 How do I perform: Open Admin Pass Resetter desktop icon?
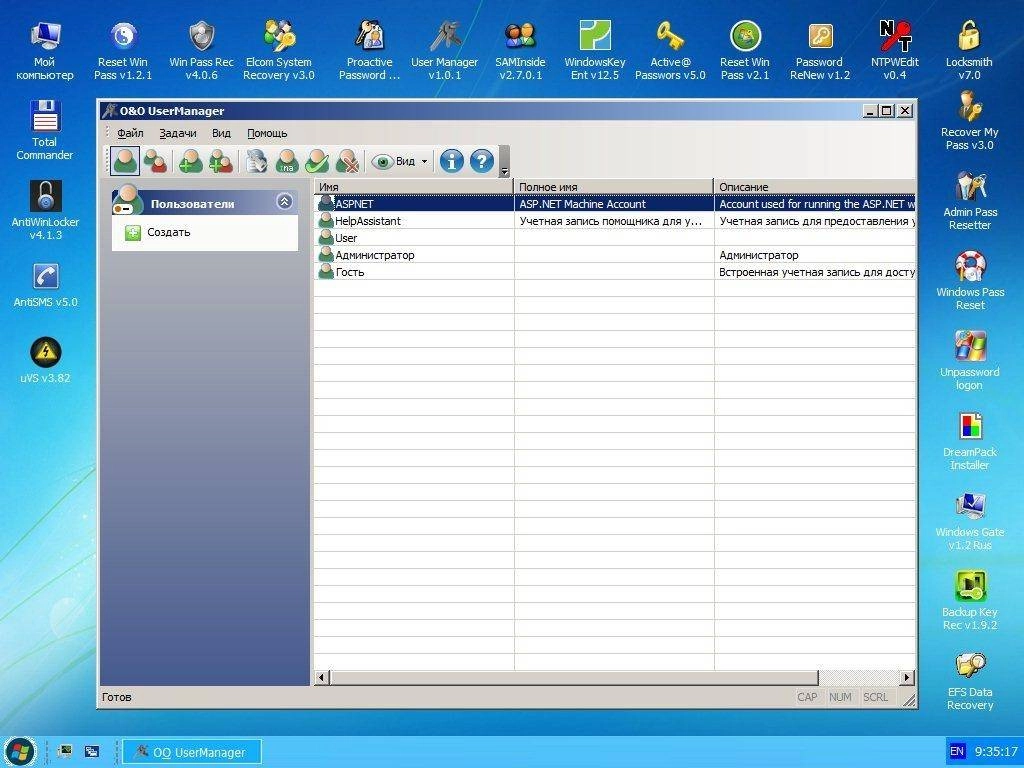pyautogui.click(x=970, y=200)
